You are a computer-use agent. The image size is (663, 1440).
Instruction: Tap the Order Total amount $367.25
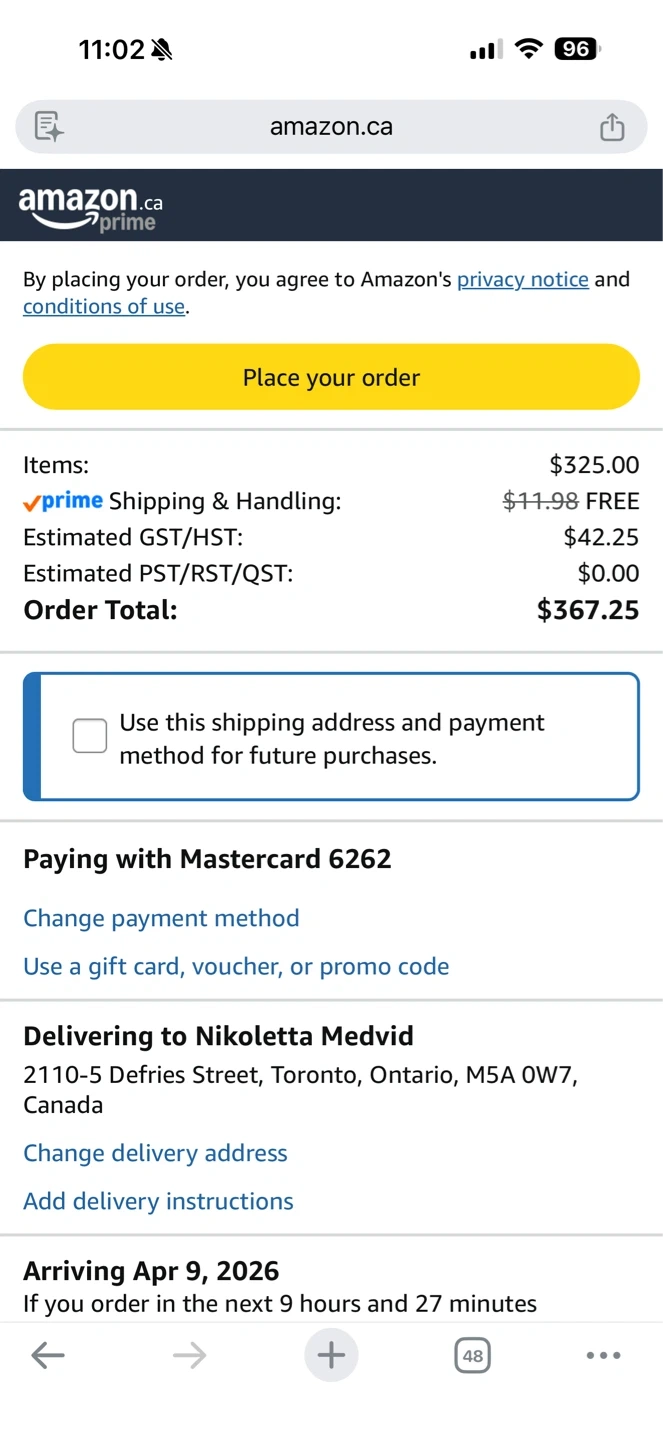(588, 610)
